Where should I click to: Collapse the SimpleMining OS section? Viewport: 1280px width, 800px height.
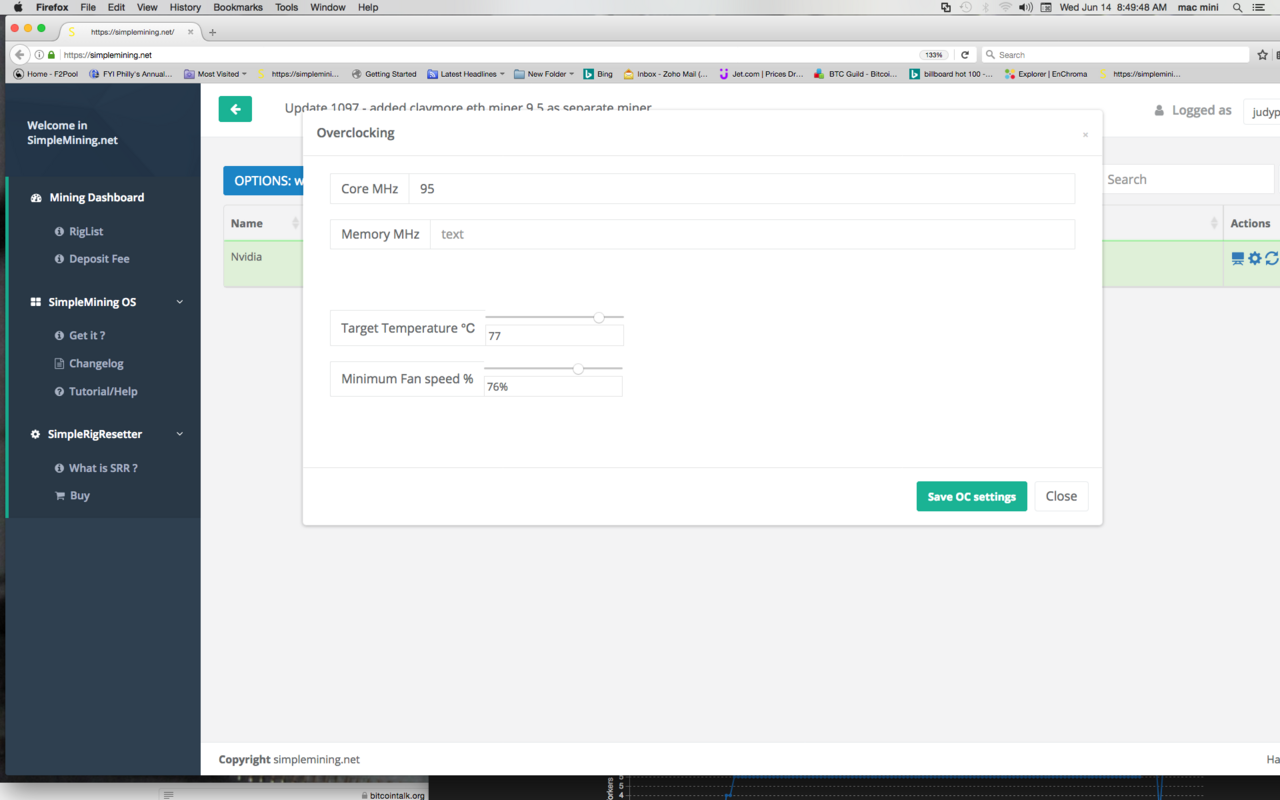tap(180, 302)
